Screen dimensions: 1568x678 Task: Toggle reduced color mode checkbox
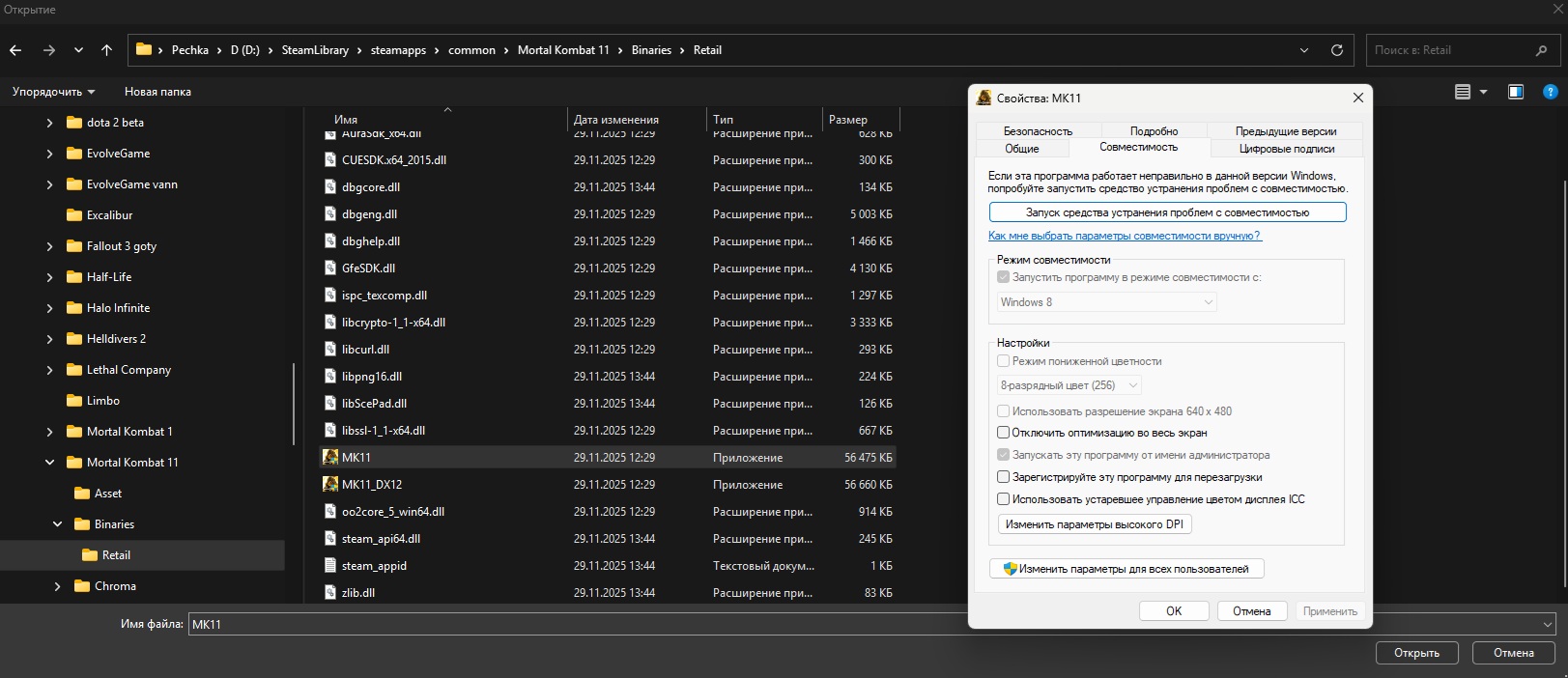tap(1003, 361)
